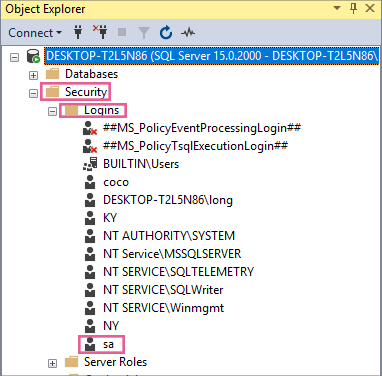The width and height of the screenshot is (382, 376).
Task: Click the Disconnect plug icon
Action: [100, 32]
